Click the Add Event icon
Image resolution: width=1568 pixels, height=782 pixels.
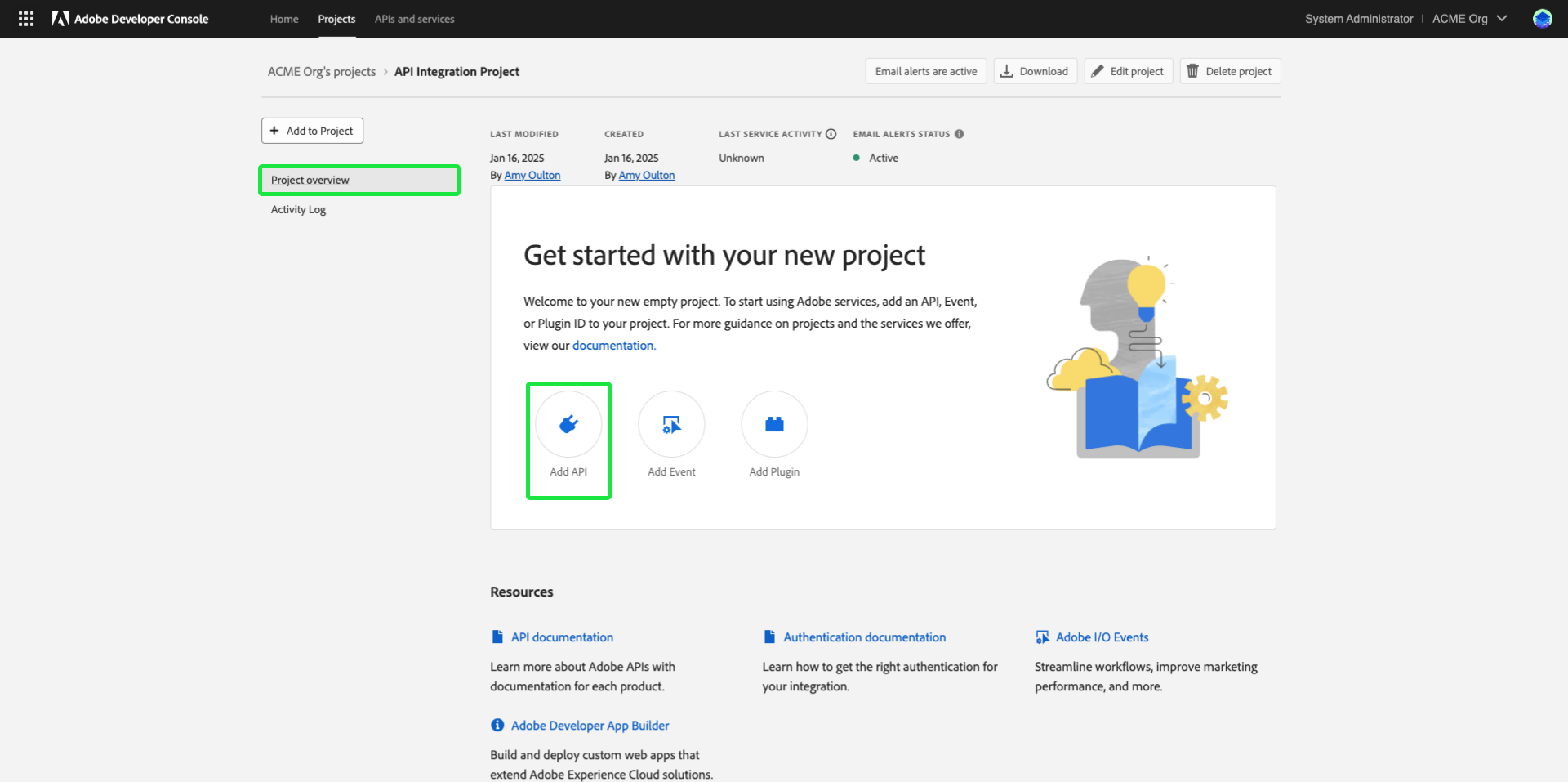pyautogui.click(x=671, y=424)
